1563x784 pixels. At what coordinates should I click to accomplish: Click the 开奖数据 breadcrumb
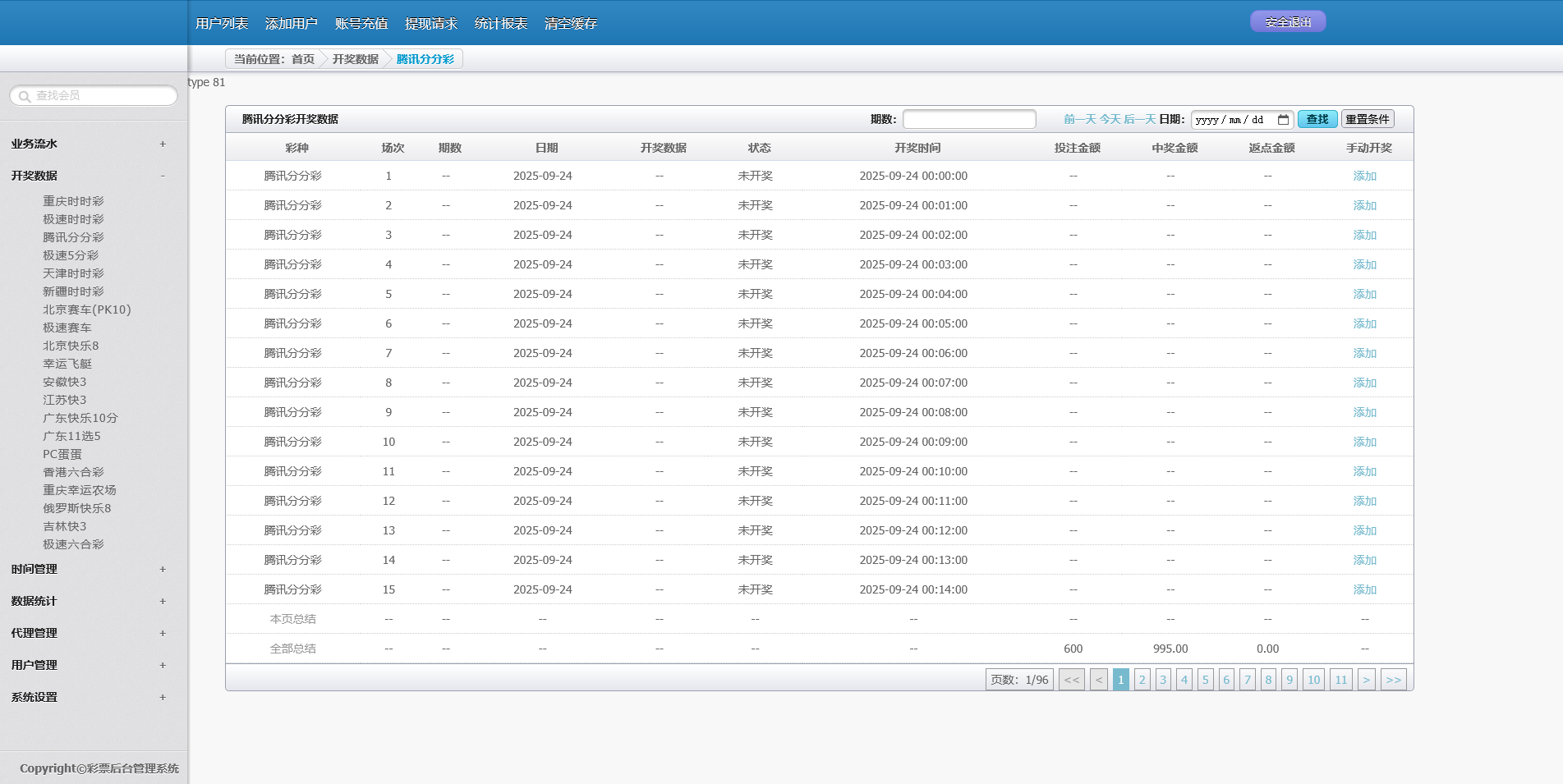click(356, 59)
